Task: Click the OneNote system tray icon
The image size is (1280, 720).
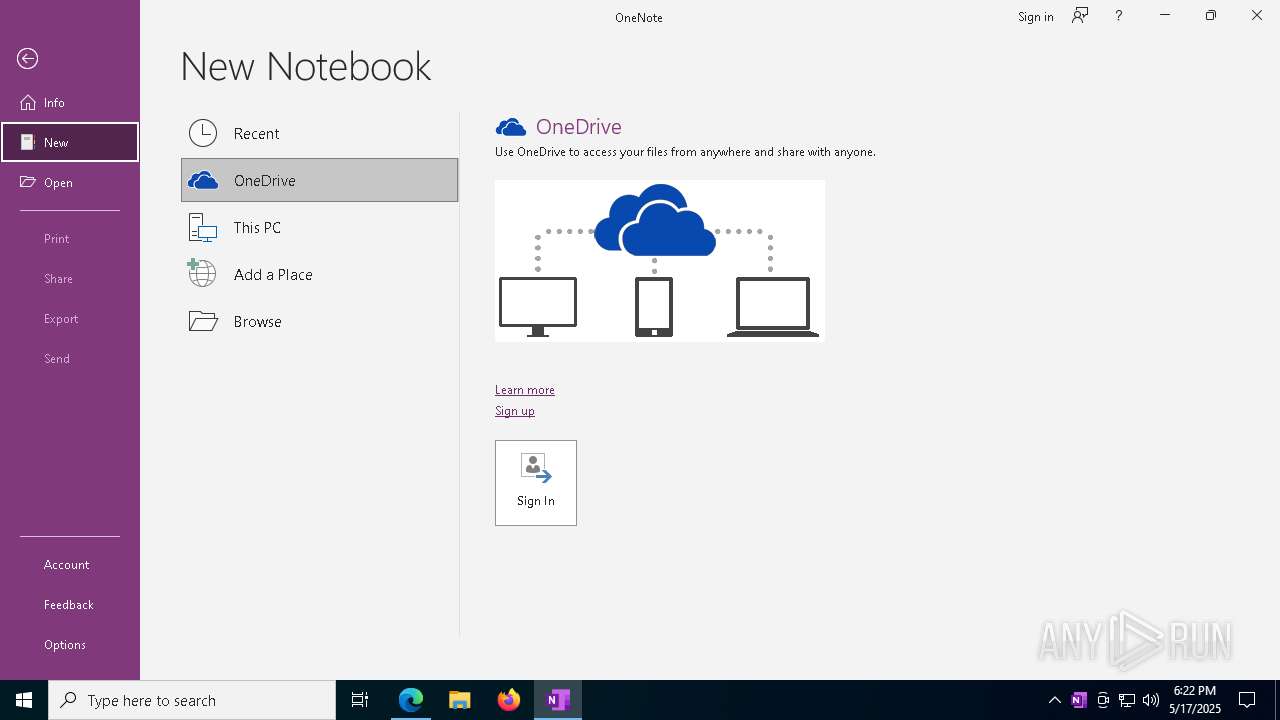Action: click(1079, 700)
